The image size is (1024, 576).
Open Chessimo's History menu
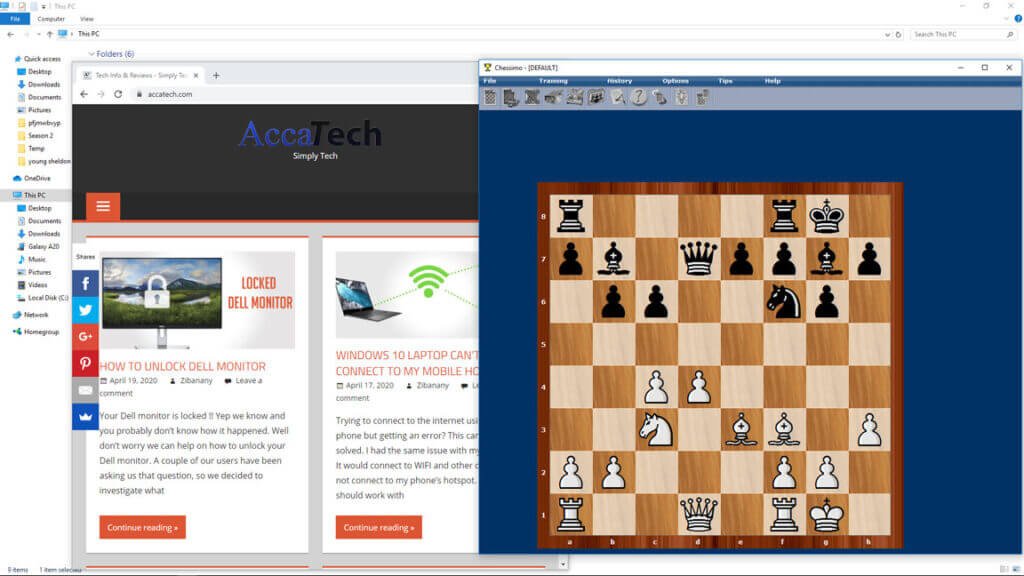[x=620, y=81]
